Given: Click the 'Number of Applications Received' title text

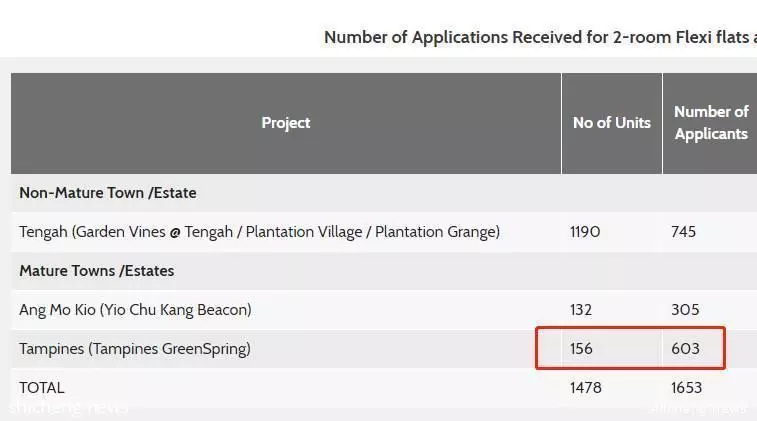Looking at the screenshot, I should click(x=540, y=37).
